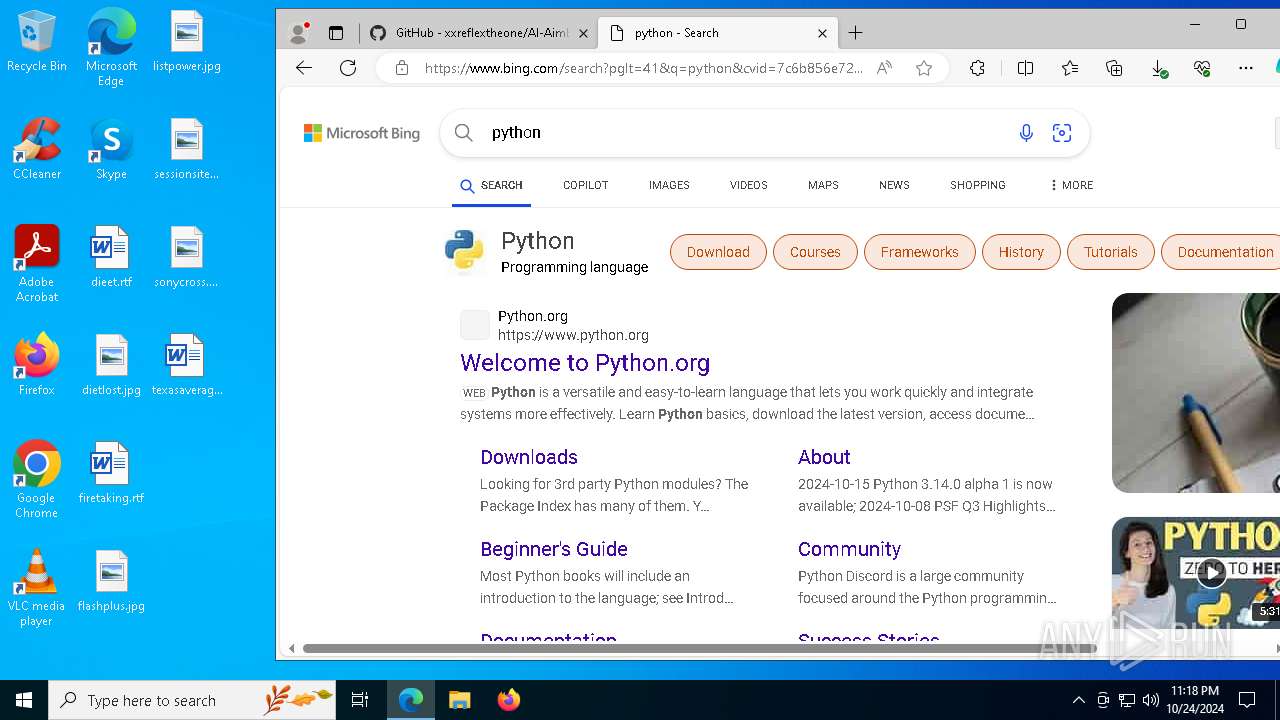Click voice search microphone in Bing
The image size is (1280, 720).
(x=1026, y=133)
